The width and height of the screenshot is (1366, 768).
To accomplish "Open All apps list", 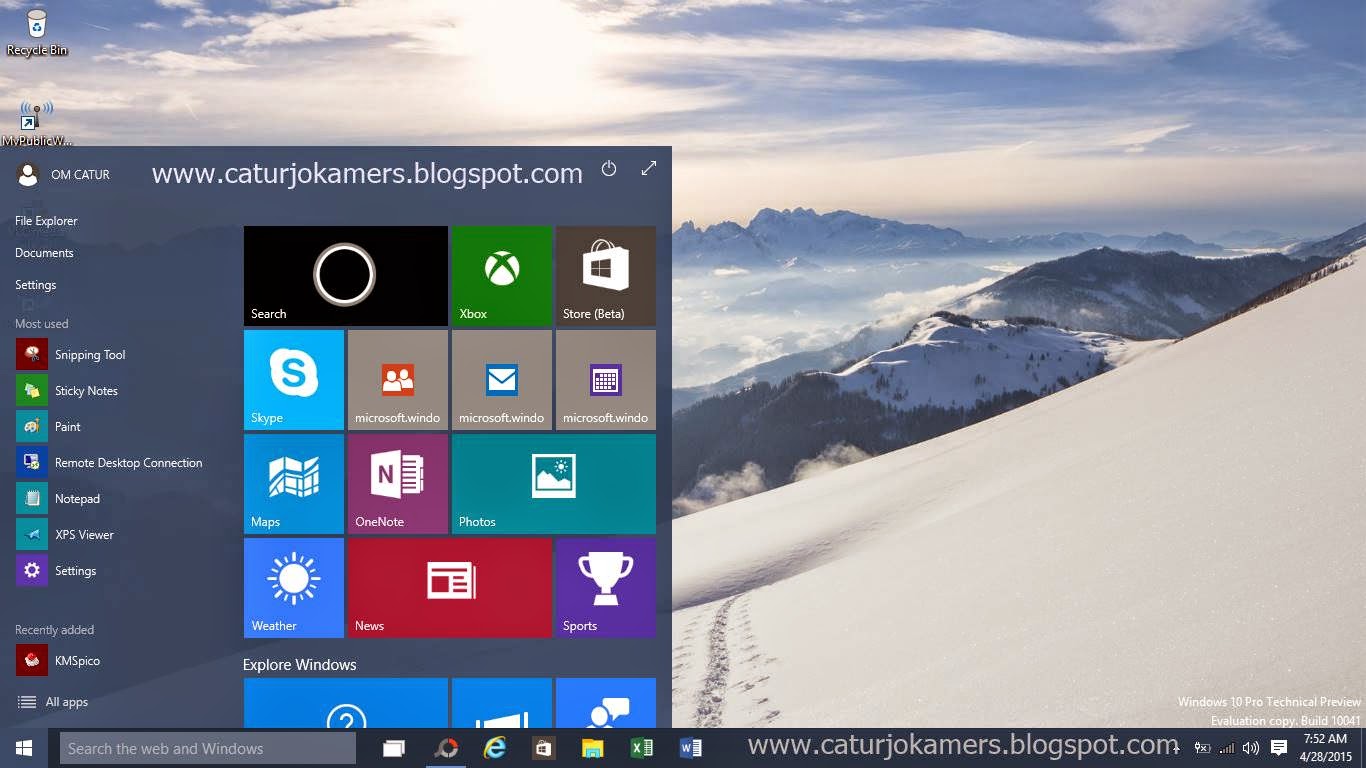I will pyautogui.click(x=53, y=702).
